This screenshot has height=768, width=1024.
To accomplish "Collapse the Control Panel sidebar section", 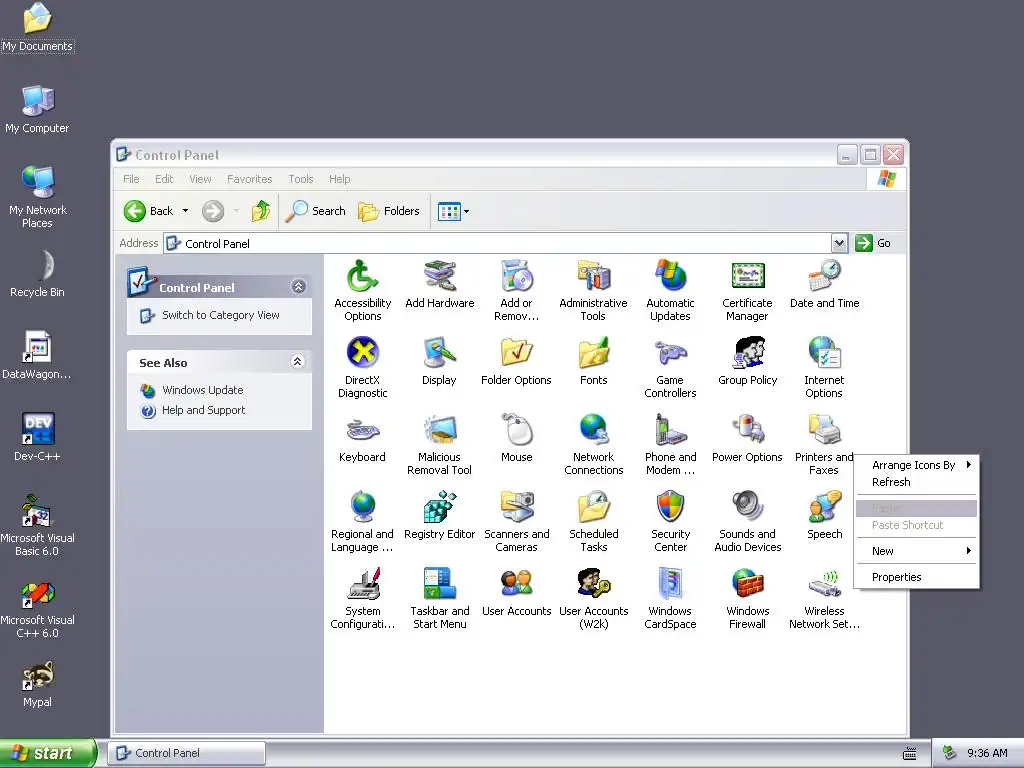I will 298,287.
